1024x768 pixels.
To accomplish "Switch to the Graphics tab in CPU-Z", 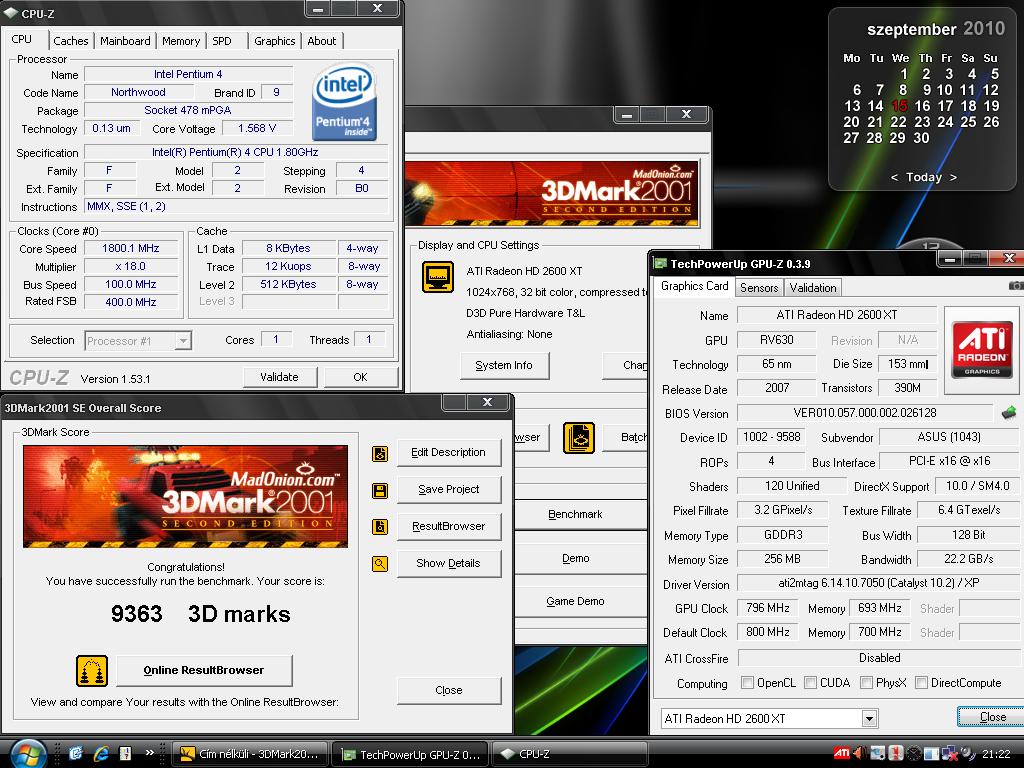I will [274, 40].
